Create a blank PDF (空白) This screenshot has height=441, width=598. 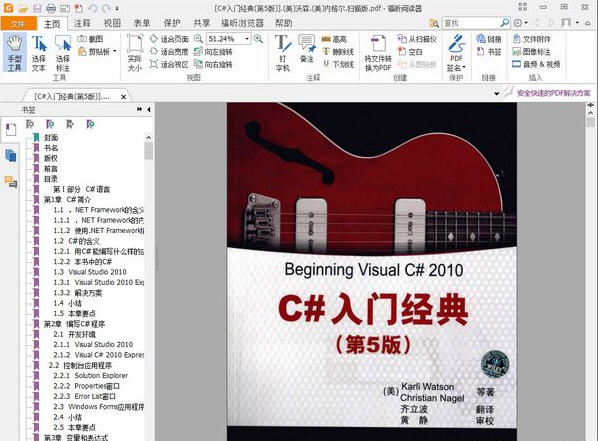click(x=410, y=52)
